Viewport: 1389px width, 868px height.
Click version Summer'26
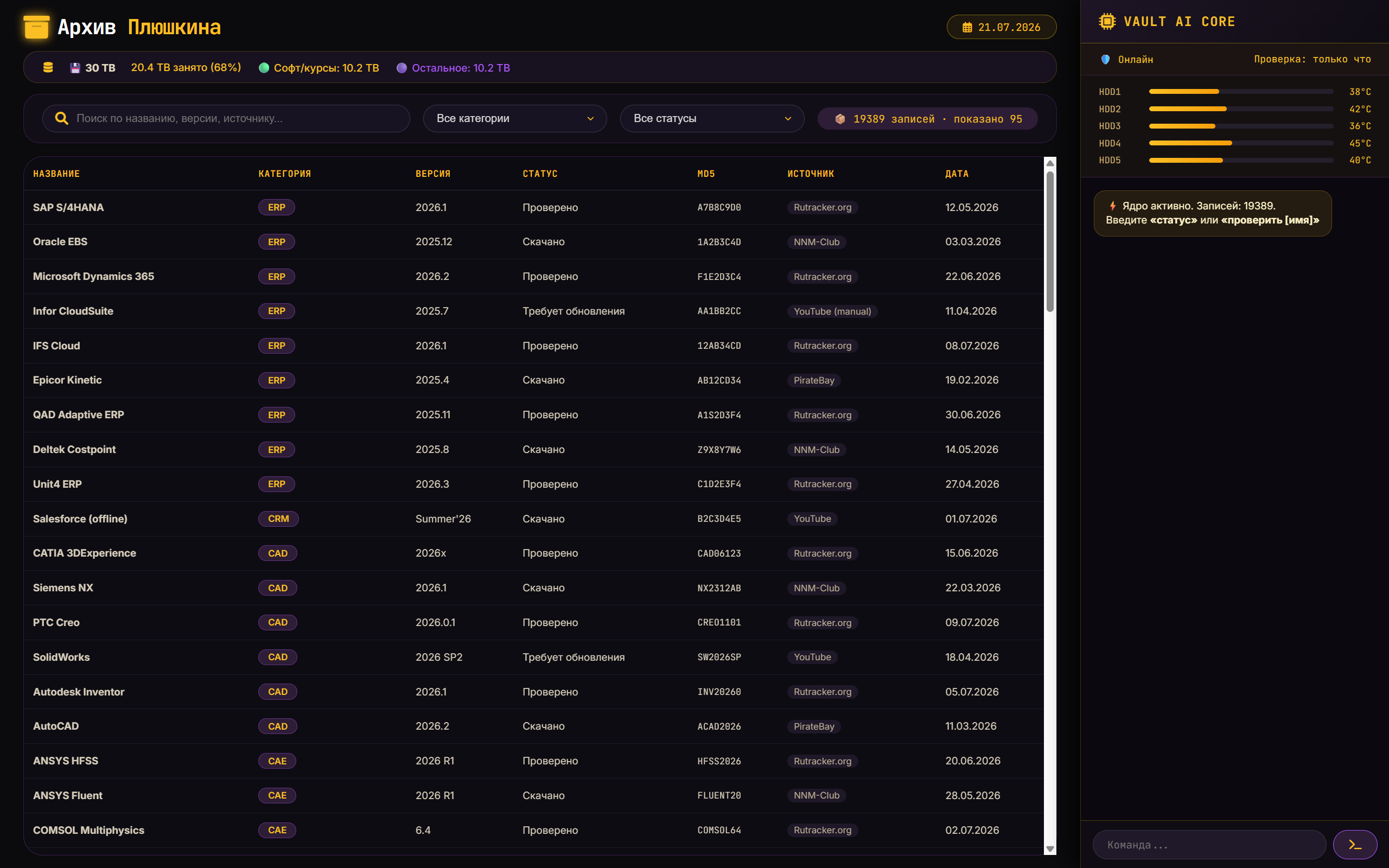point(443,519)
